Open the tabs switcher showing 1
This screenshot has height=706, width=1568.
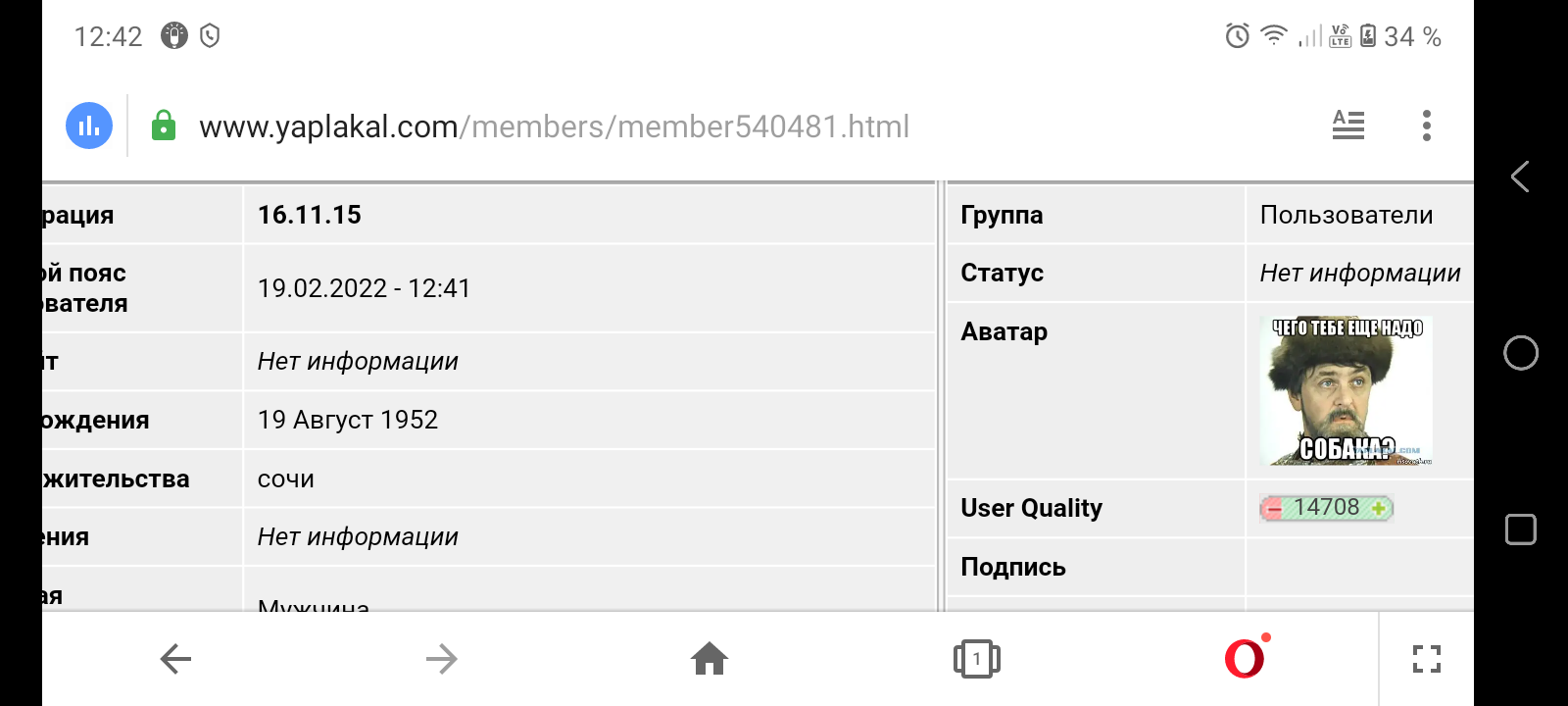976,659
